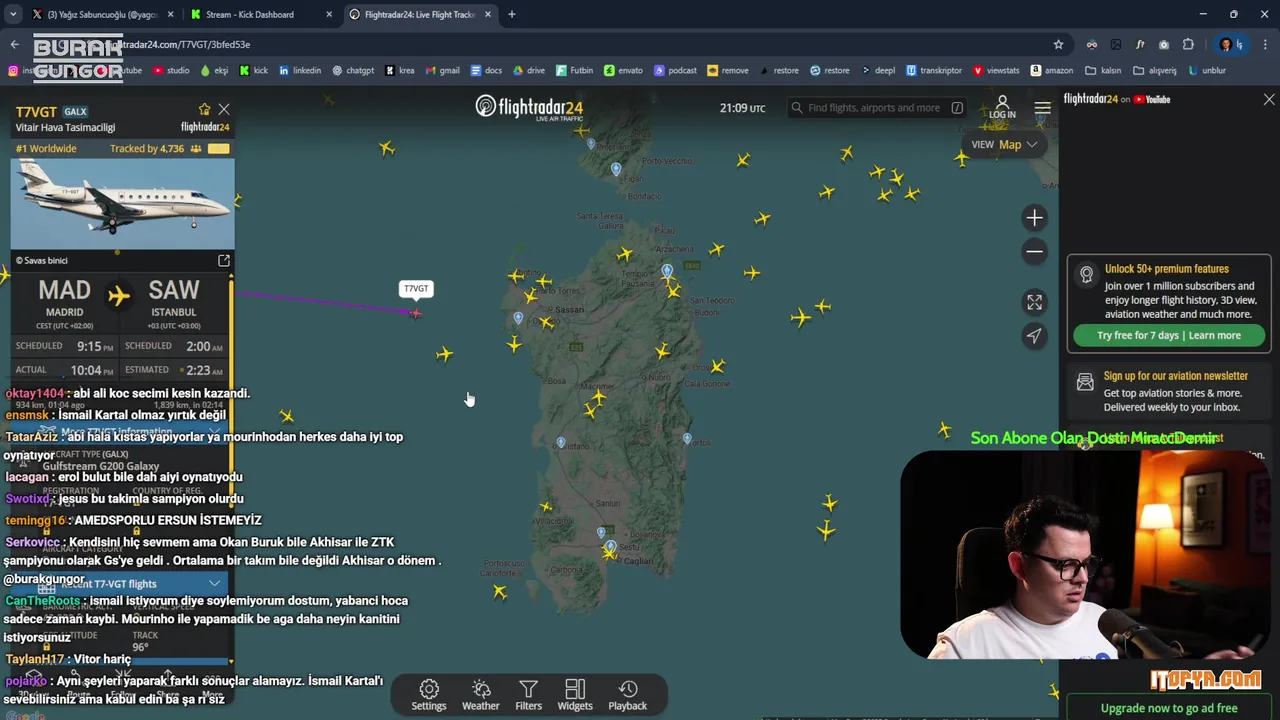
Task: Open the Chrome profile avatar
Action: pyautogui.click(x=1226, y=44)
